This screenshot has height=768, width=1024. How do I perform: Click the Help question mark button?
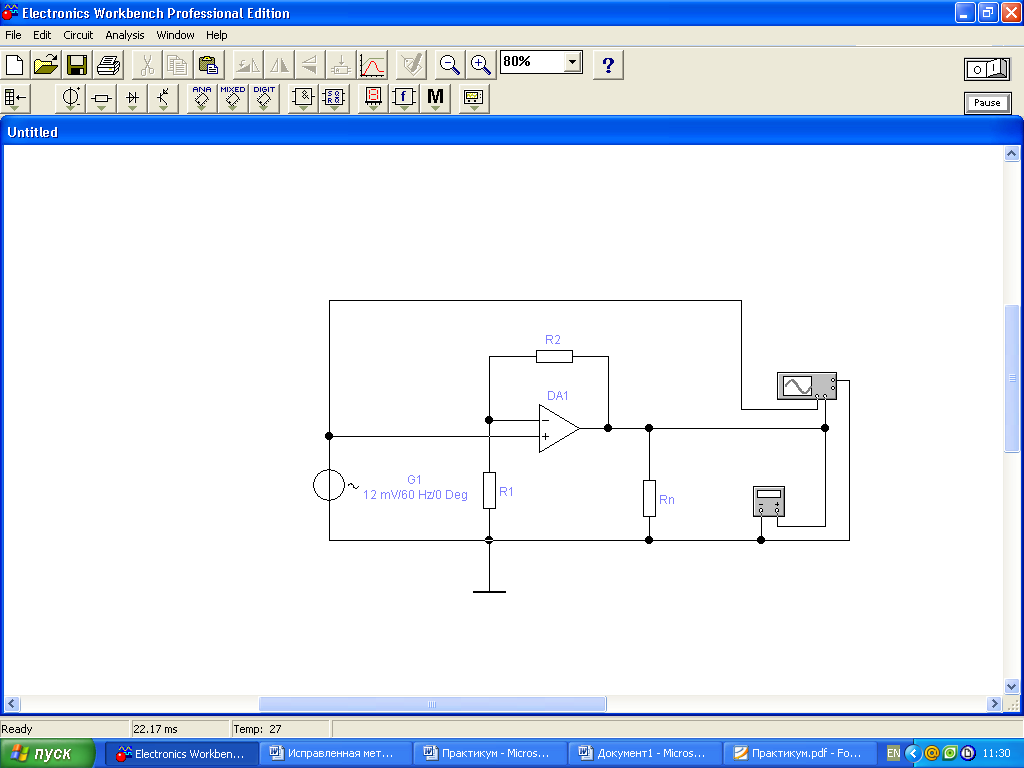(608, 65)
